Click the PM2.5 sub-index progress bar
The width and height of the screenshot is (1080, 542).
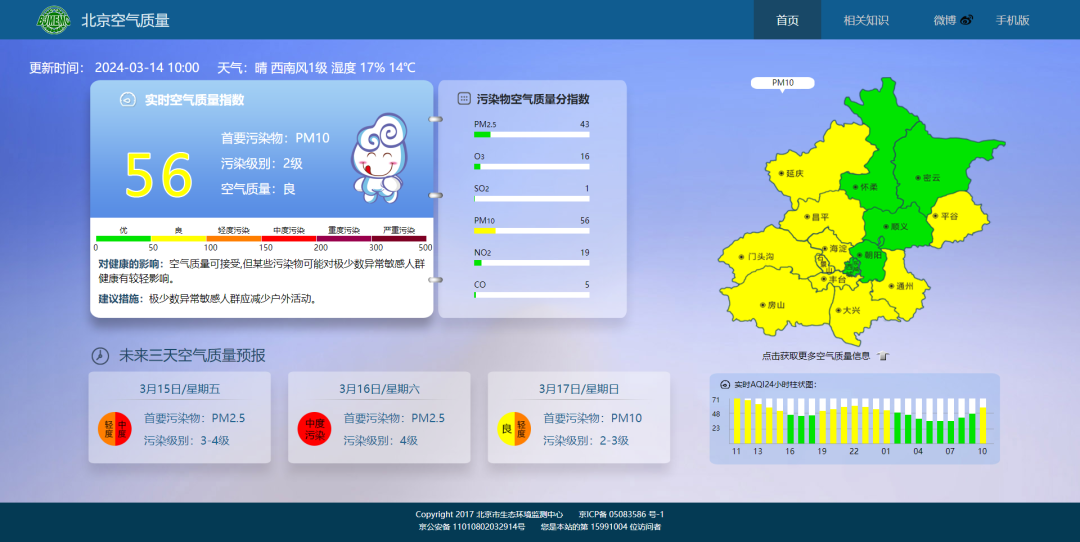coord(531,134)
